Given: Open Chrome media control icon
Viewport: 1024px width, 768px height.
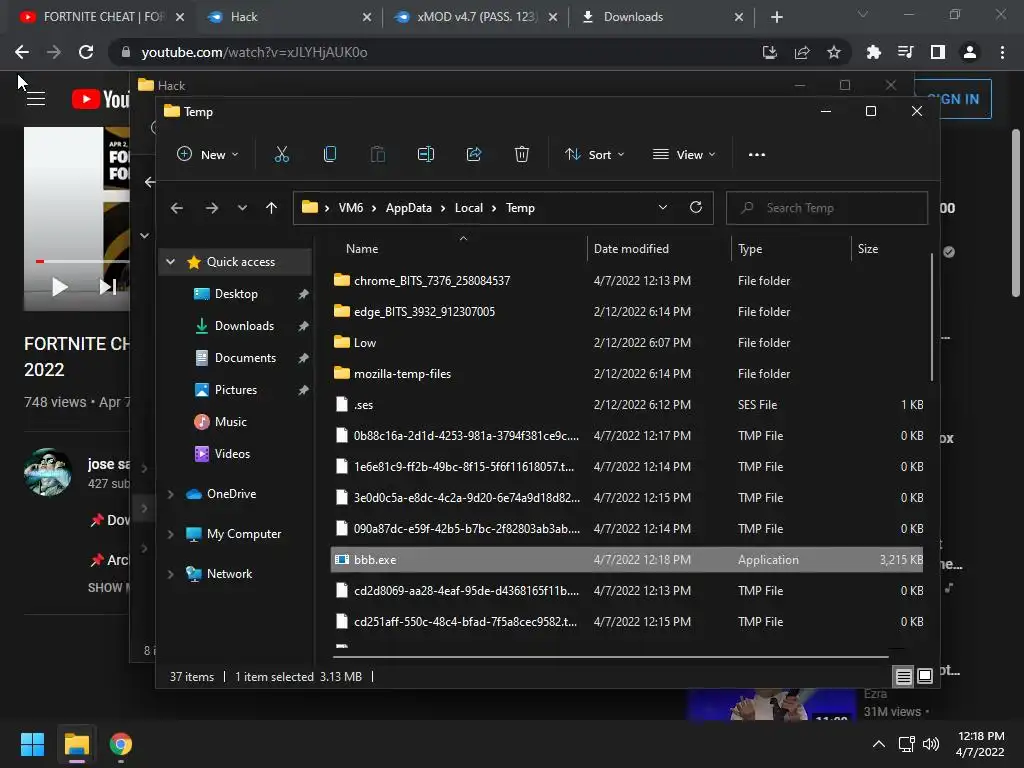Looking at the screenshot, I should pos(906,52).
